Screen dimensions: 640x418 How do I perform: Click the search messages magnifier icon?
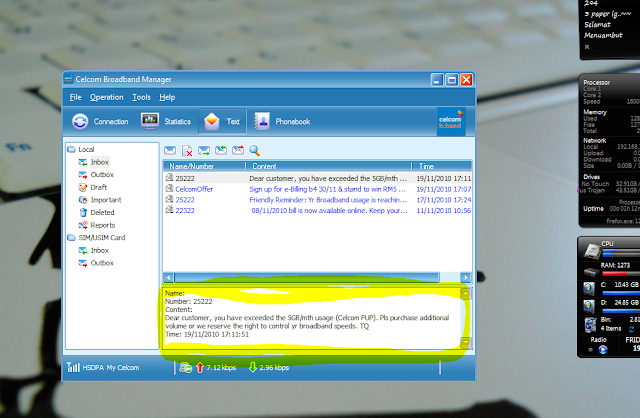[x=255, y=150]
